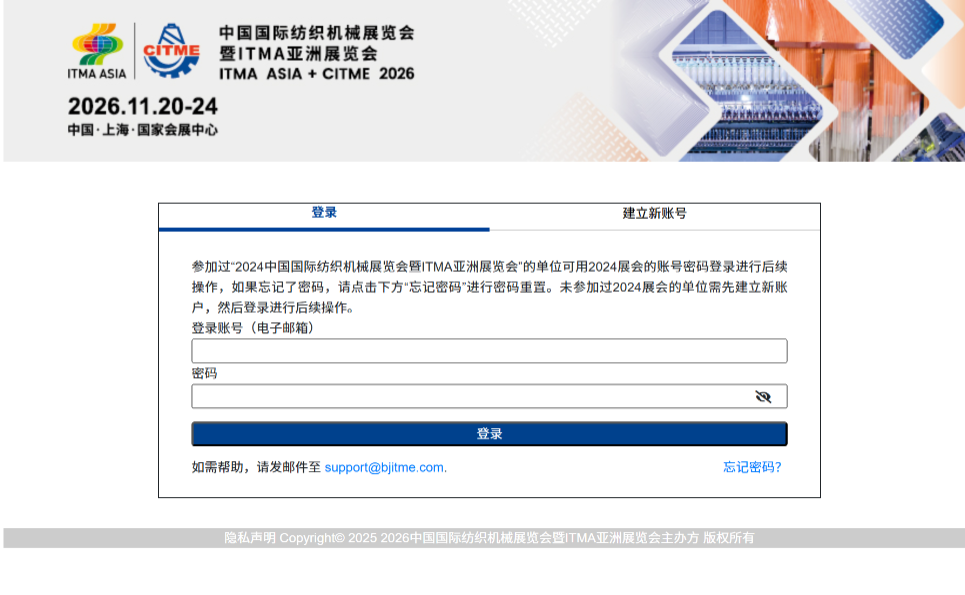The image size is (965, 595).
Task: Click the 中国·上海·国家会展中心 venue text
Action: (x=142, y=130)
